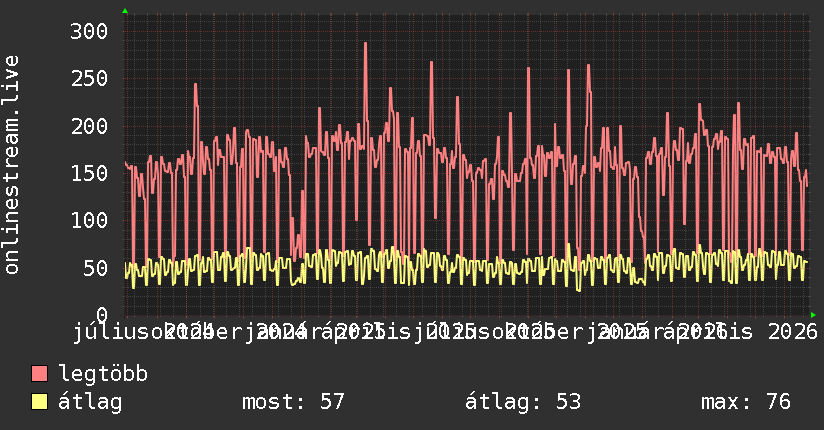The width and height of the screenshot is (824, 430).
Task: Click the 'most: 57' value
Action: click(x=293, y=402)
